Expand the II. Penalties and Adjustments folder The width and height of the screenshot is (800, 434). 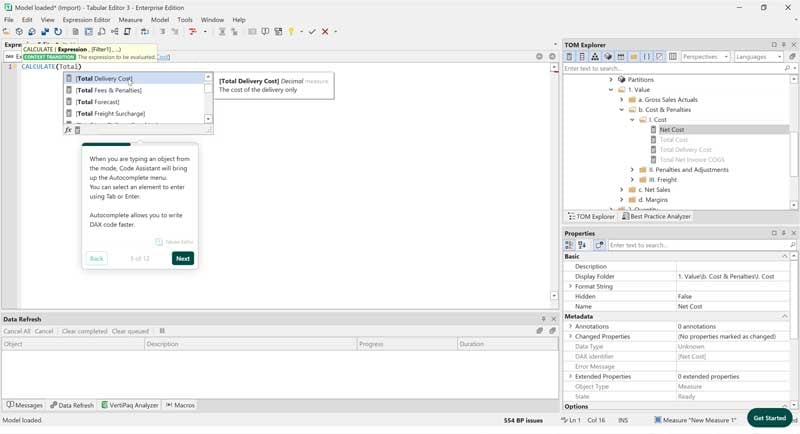[x=632, y=170]
